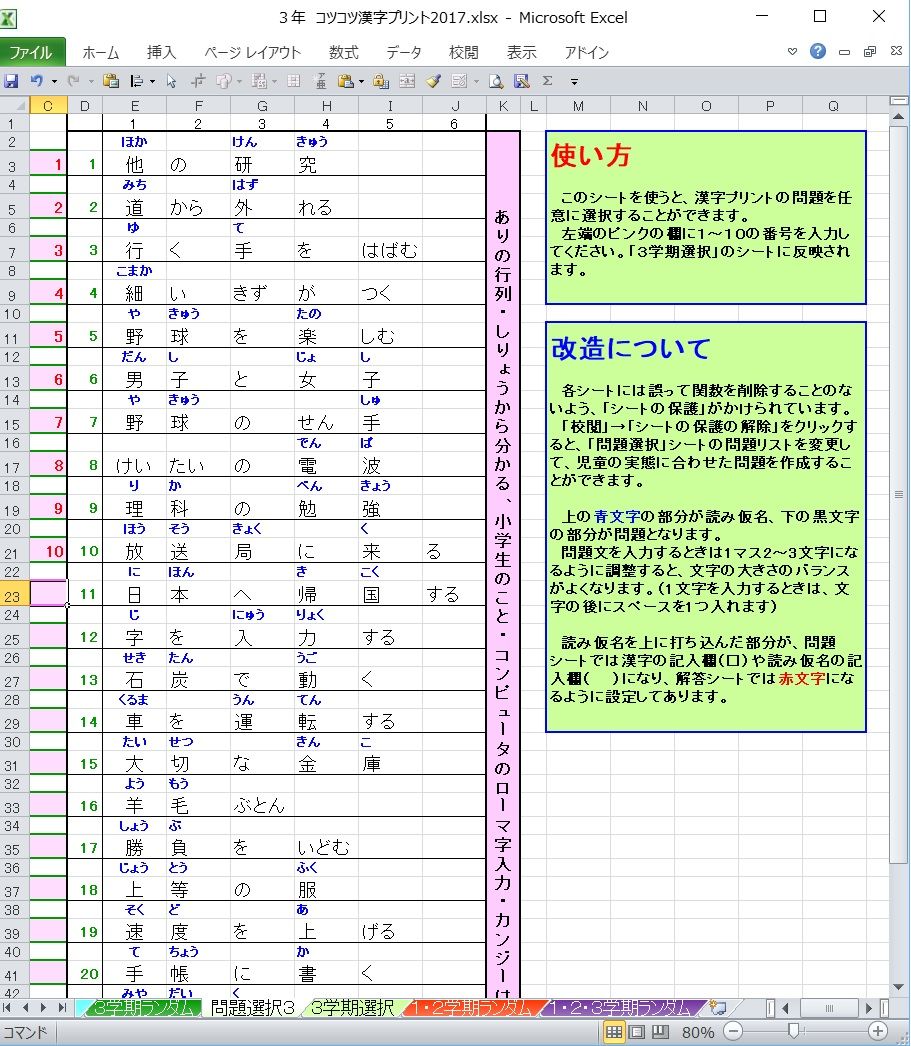Click the AutoSum sigma icon
Viewport: 911px width, 1046px height.
(548, 81)
